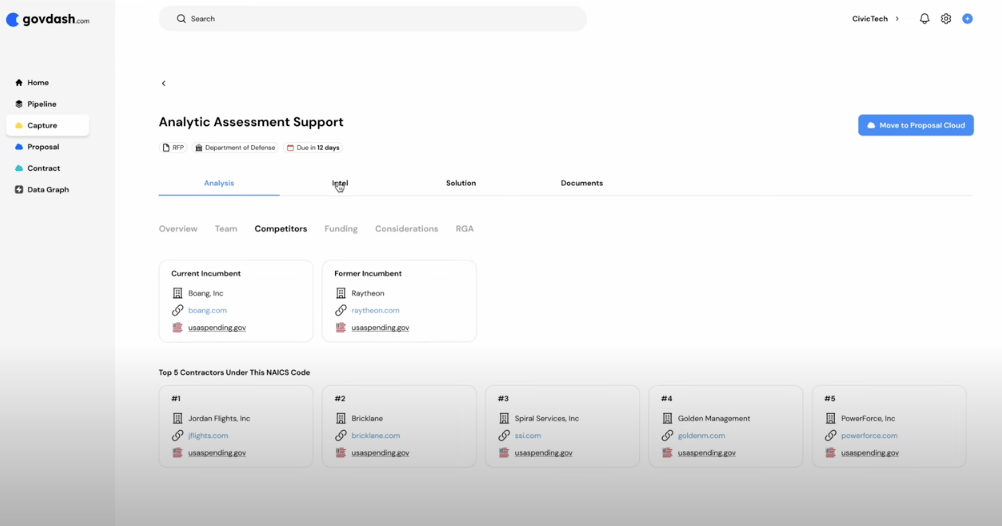Click link icon beside raytheon.com
The width and height of the screenshot is (1002, 526).
pos(341,310)
